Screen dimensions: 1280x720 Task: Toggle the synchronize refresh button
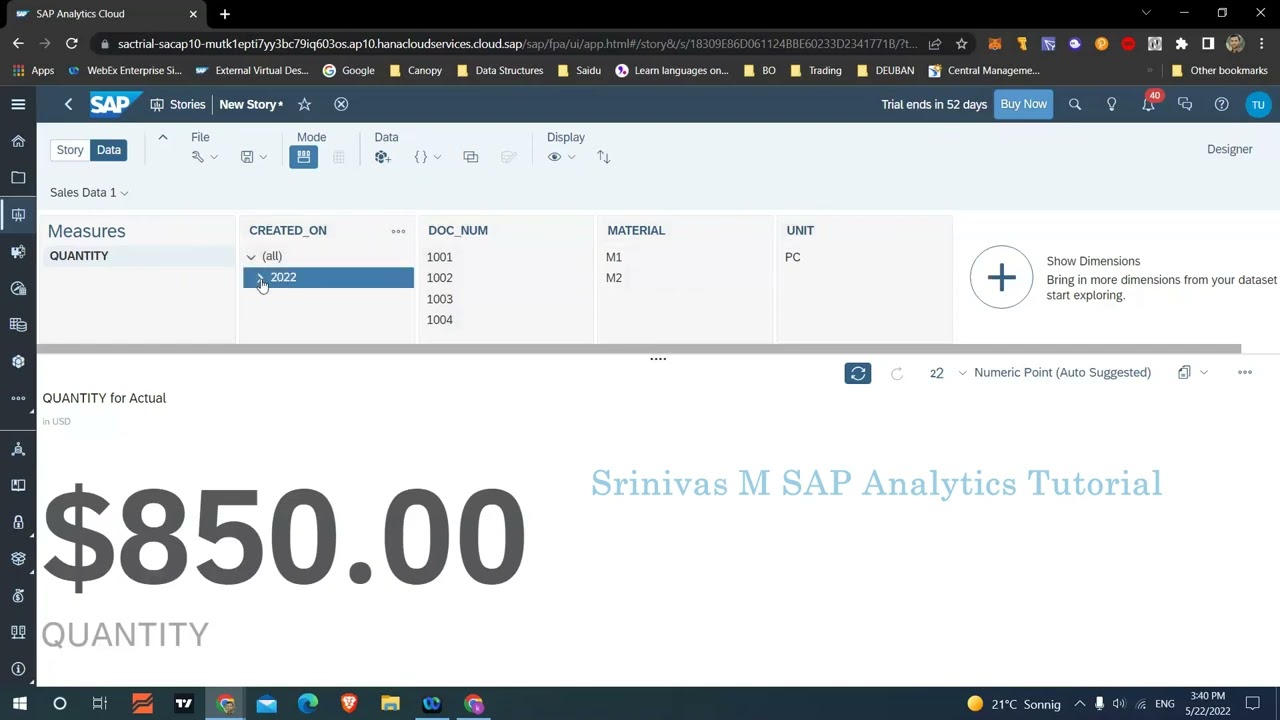[x=858, y=373]
